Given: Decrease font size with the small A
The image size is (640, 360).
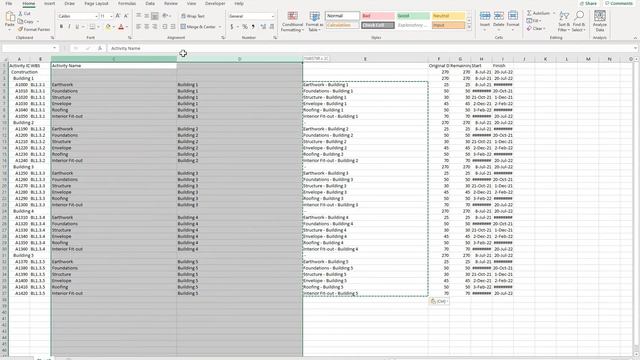Looking at the screenshot, I should (x=126, y=16).
